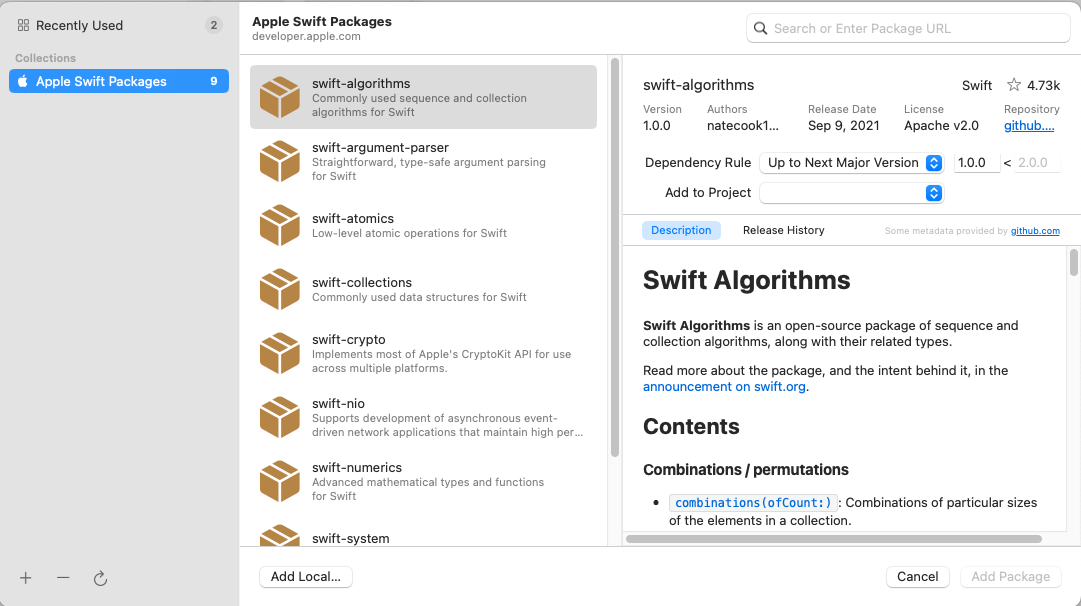Screen dimensions: 1081x606
Task: Select Recently Used in the sidebar
Action: pos(79,25)
